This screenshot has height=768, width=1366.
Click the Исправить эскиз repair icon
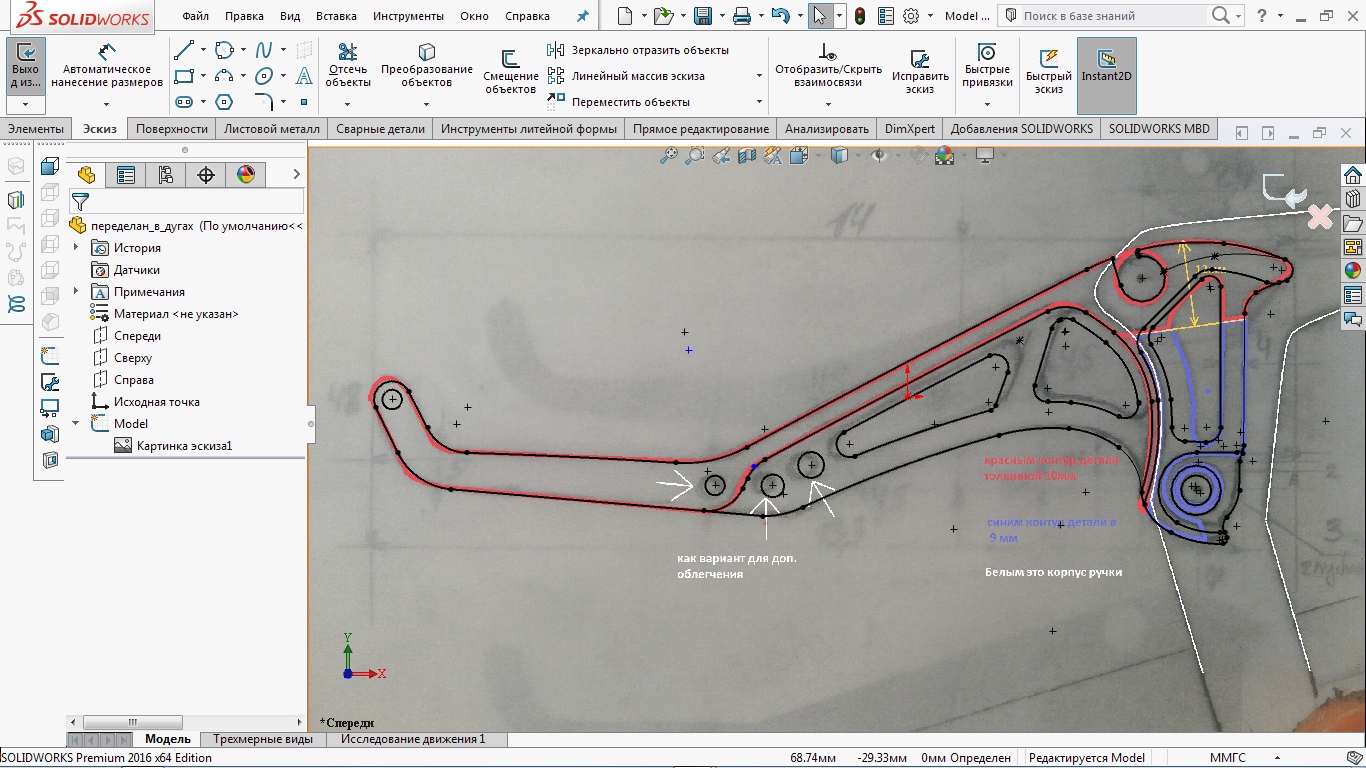[919, 60]
